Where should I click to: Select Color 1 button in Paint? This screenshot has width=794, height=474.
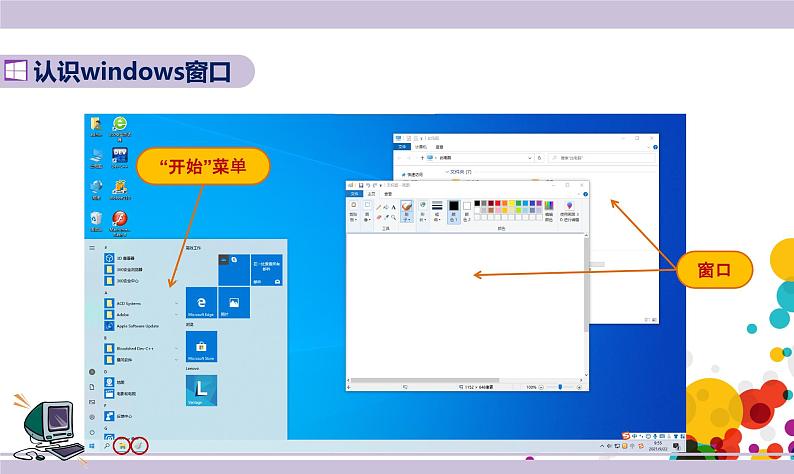coord(454,211)
